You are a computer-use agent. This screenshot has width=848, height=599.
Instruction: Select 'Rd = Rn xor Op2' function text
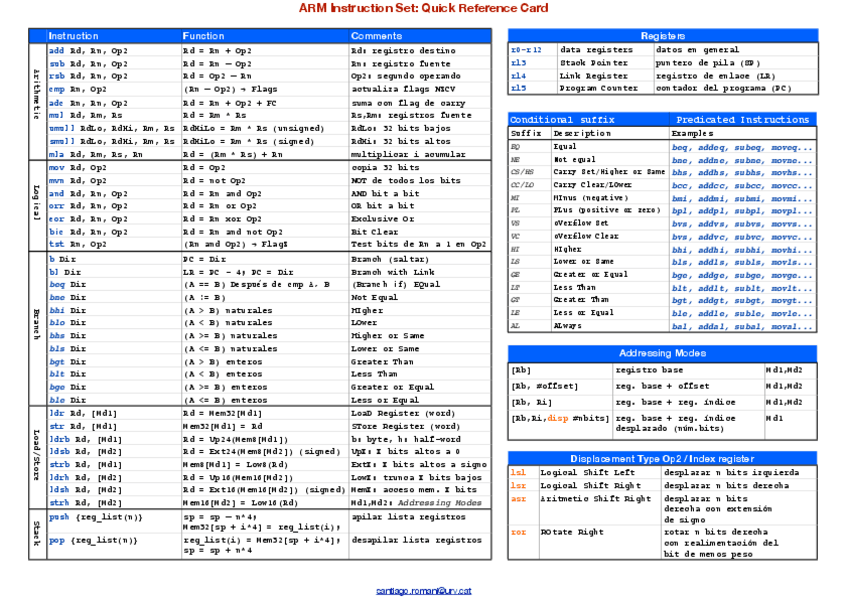[222, 219]
